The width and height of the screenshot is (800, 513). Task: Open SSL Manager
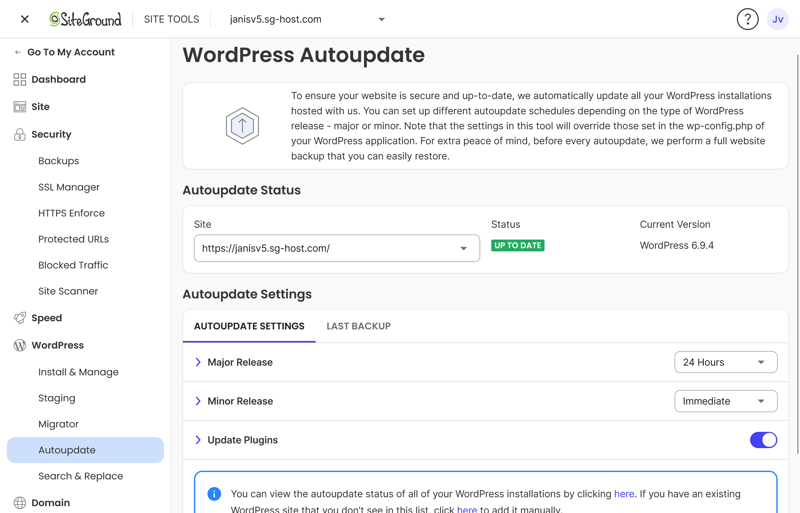point(69,187)
